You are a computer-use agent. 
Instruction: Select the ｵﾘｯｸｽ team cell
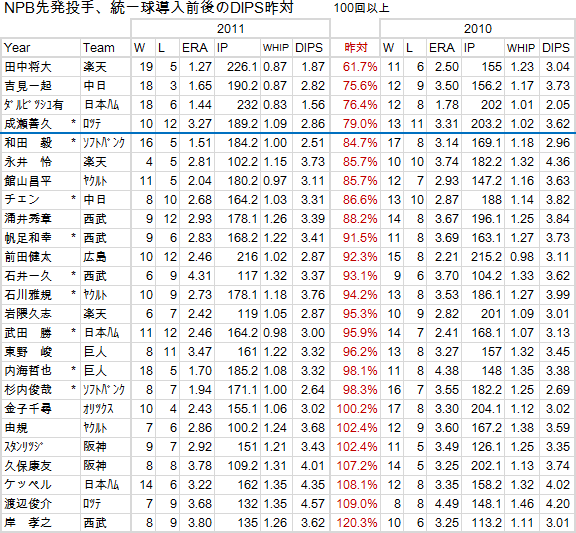105,409
